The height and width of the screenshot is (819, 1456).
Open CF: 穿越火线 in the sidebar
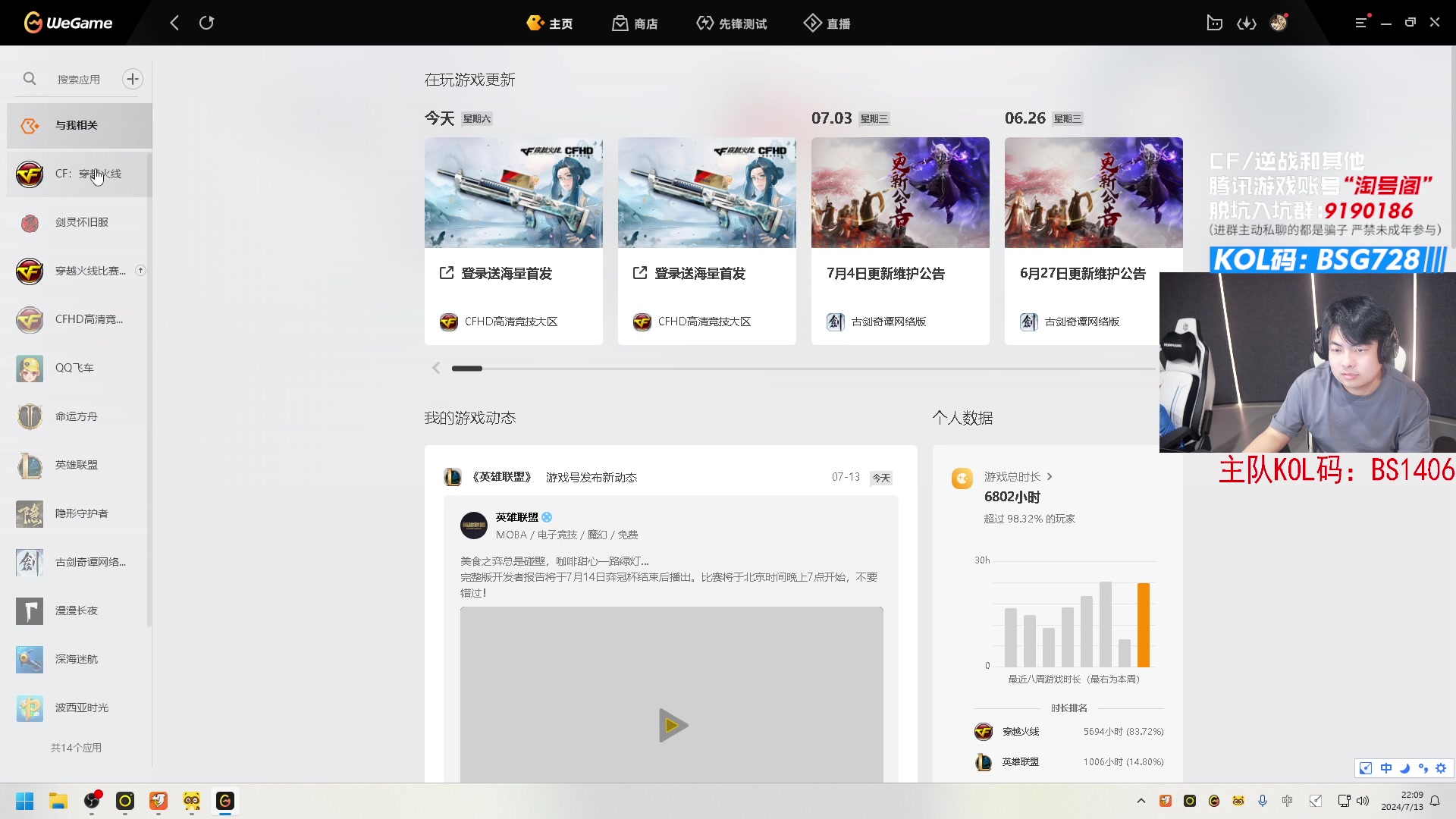click(x=80, y=174)
